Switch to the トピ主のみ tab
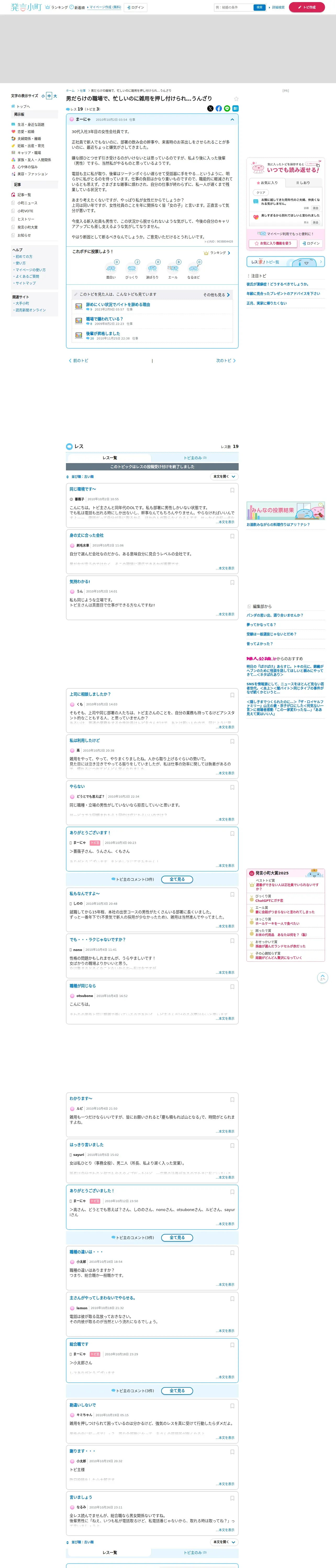 pos(195,458)
